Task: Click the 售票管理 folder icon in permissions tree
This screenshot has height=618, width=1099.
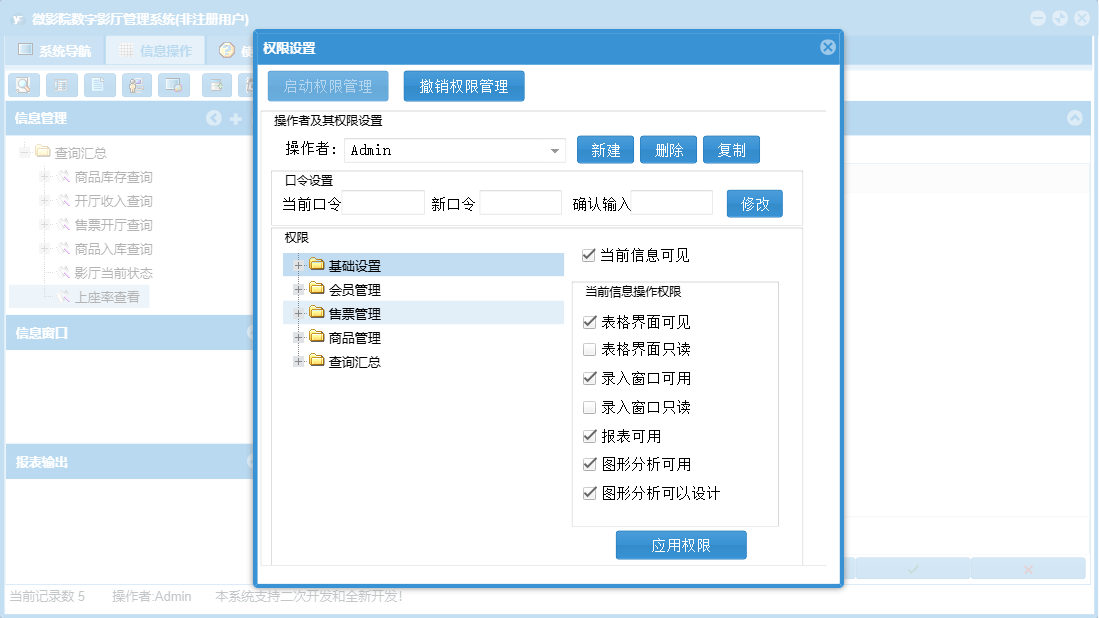Action: [317, 313]
